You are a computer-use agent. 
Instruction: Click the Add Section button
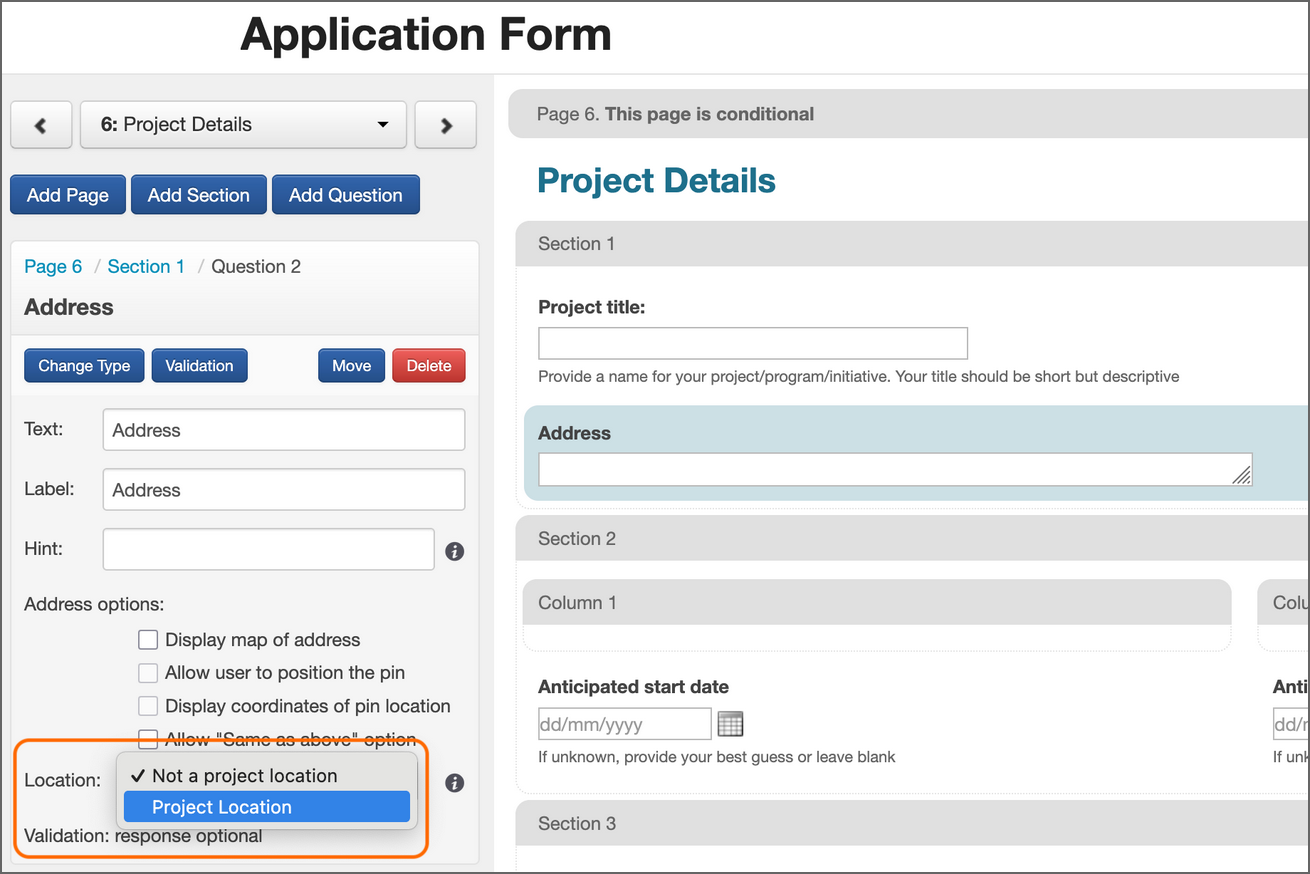click(198, 195)
